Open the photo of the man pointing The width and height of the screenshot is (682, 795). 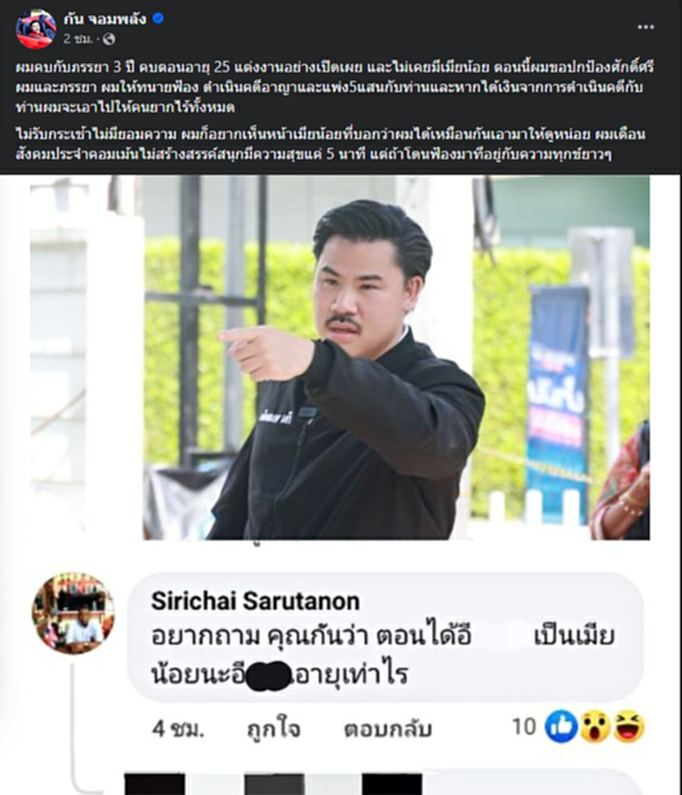click(x=340, y=357)
